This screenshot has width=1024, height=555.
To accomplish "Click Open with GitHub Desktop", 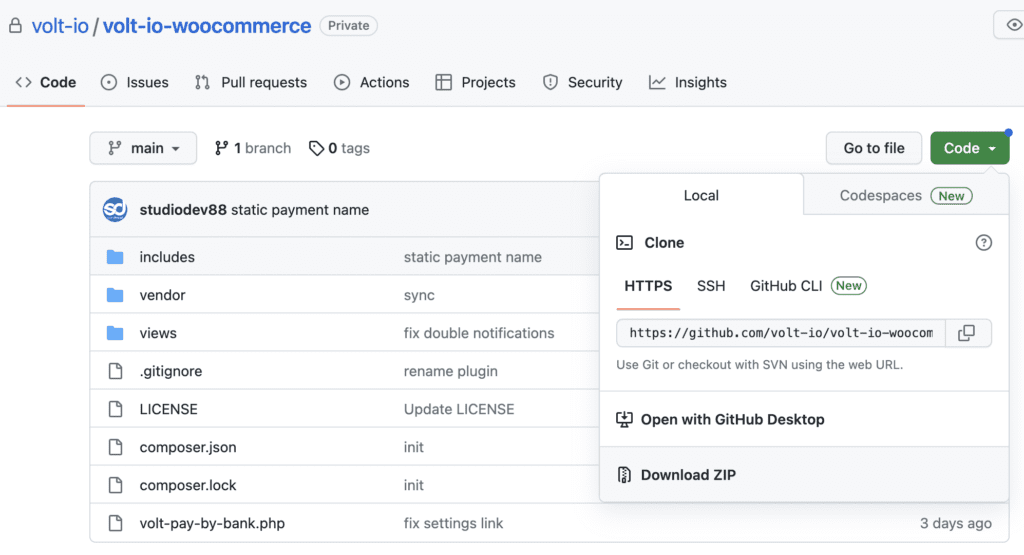I will [x=732, y=419].
